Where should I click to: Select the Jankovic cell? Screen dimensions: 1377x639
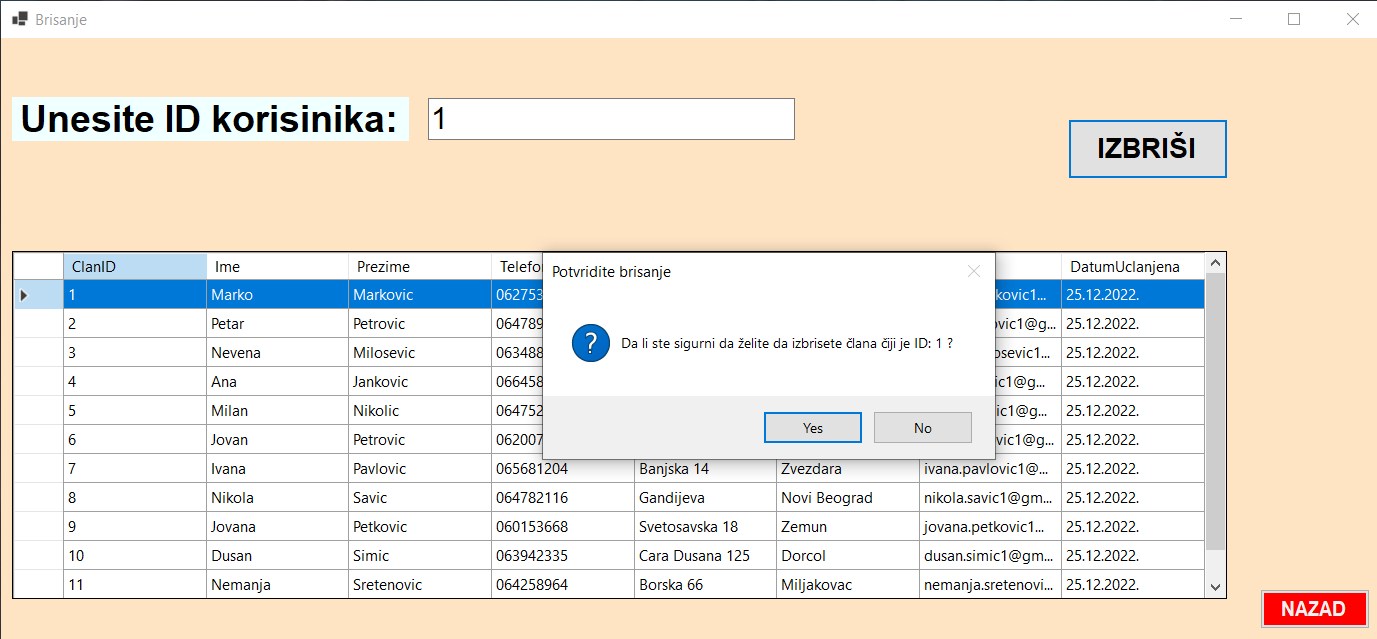[420, 382]
